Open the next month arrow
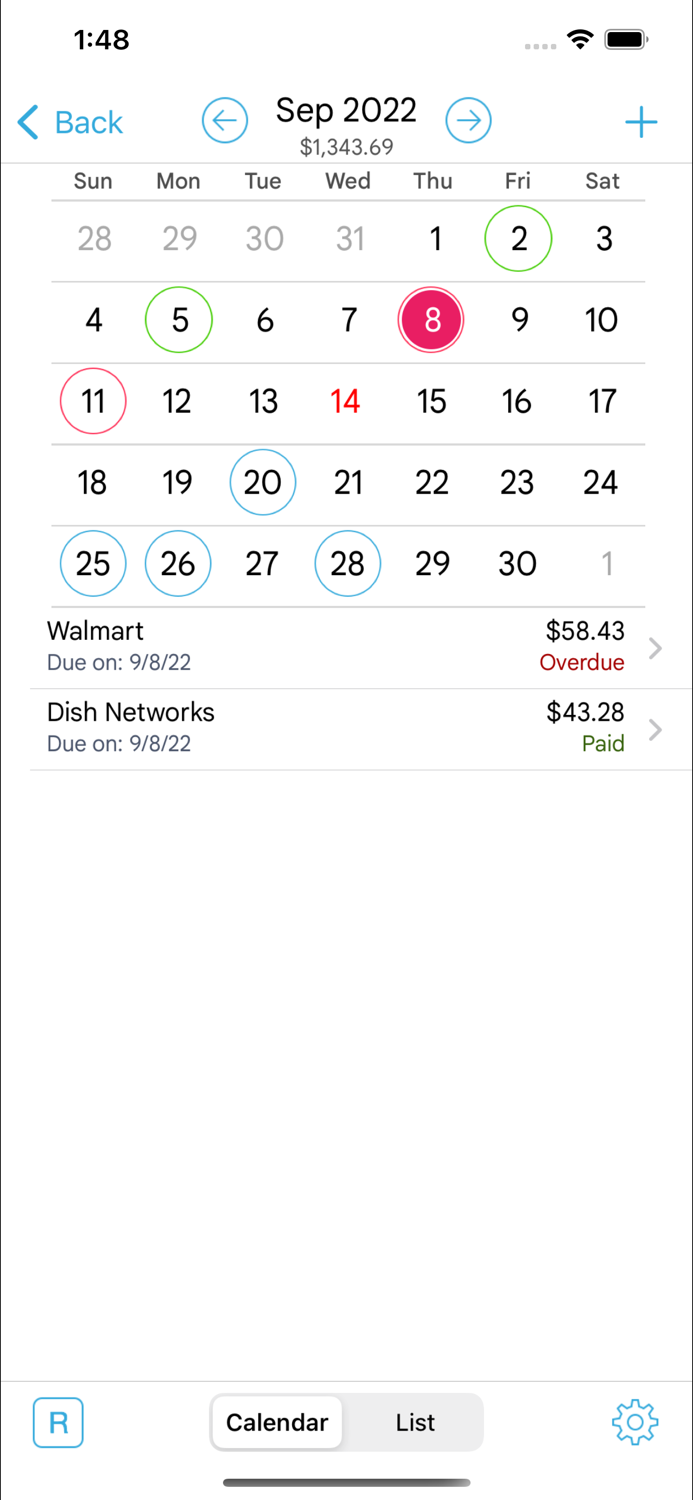The height and width of the screenshot is (1500, 693). 468,120
